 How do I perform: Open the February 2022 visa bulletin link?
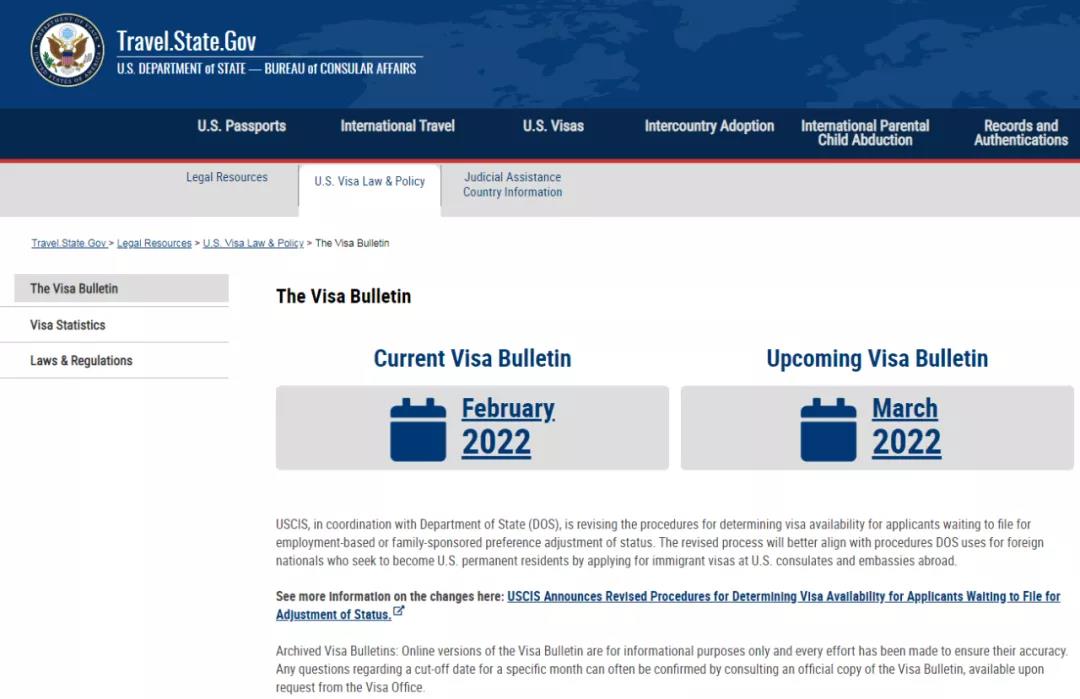pos(508,426)
